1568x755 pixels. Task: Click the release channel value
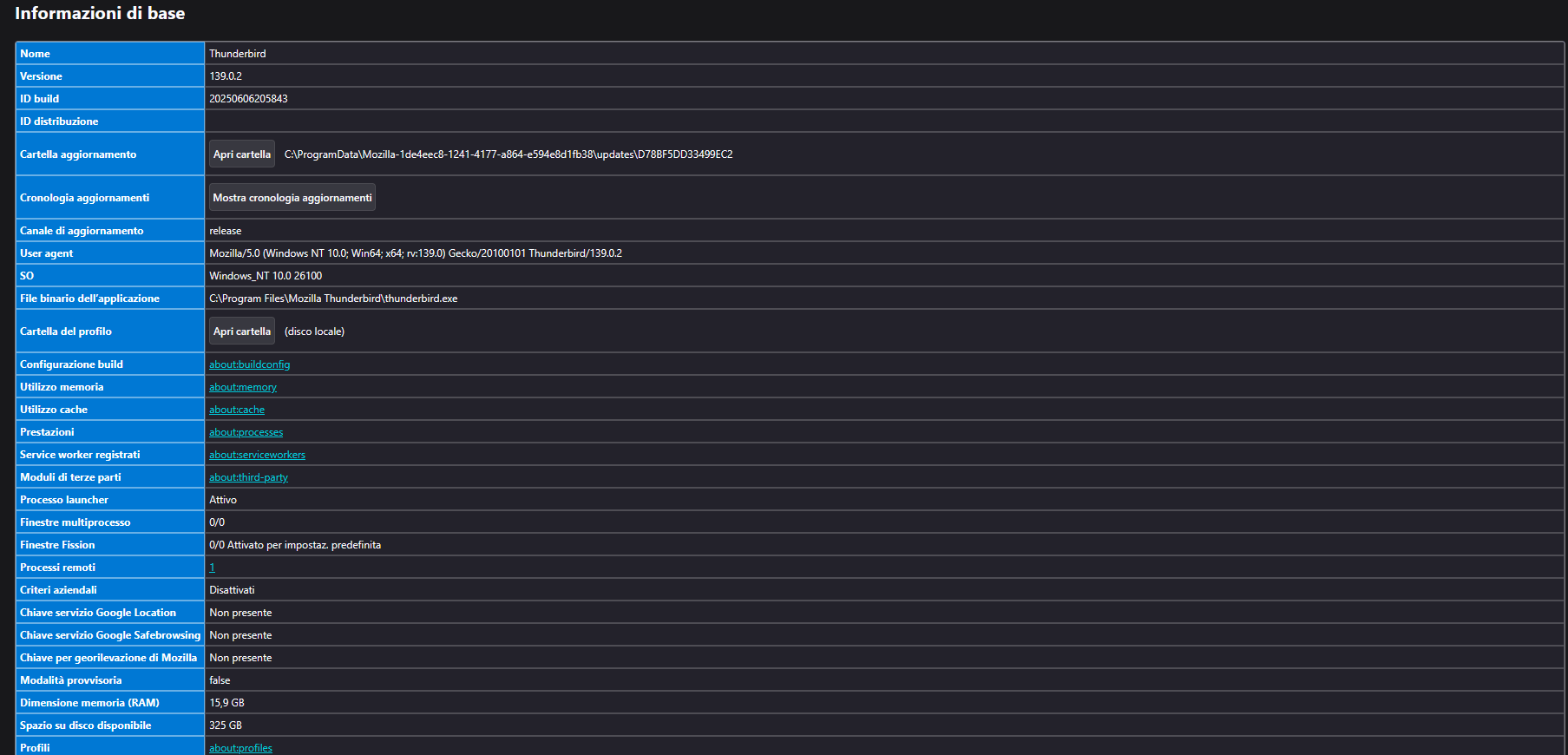coord(226,231)
